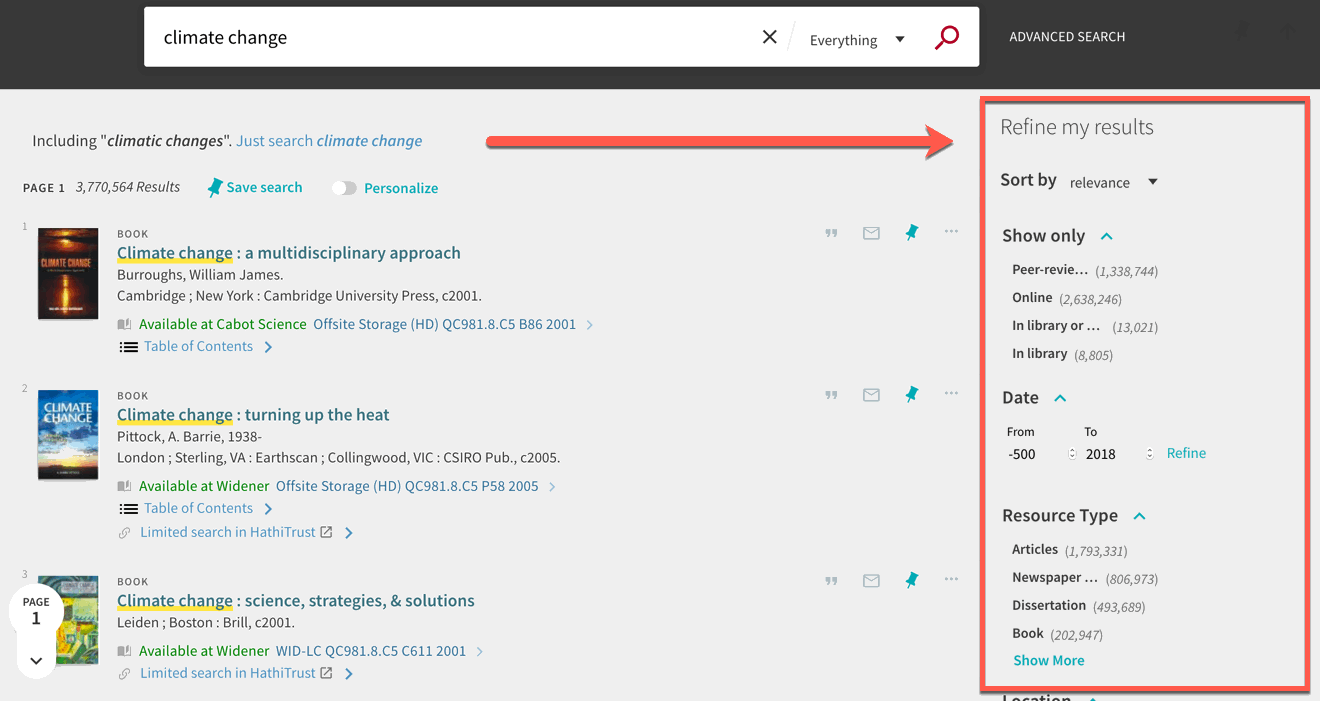The height and width of the screenshot is (701, 1320).
Task: Cite the multidisciplinary approach book via quote icon
Action: coord(831,233)
